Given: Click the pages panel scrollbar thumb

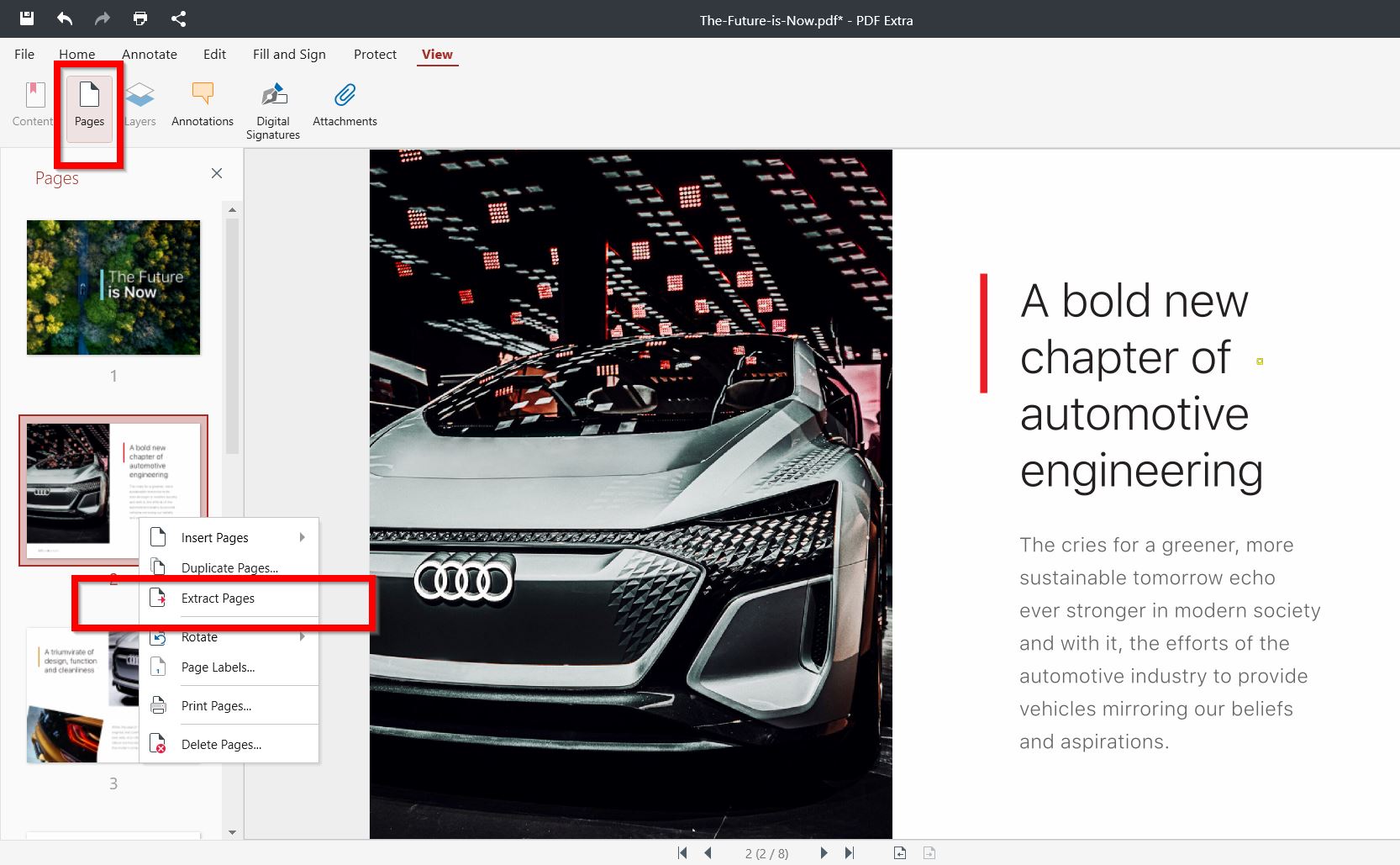Looking at the screenshot, I should coord(232,336).
